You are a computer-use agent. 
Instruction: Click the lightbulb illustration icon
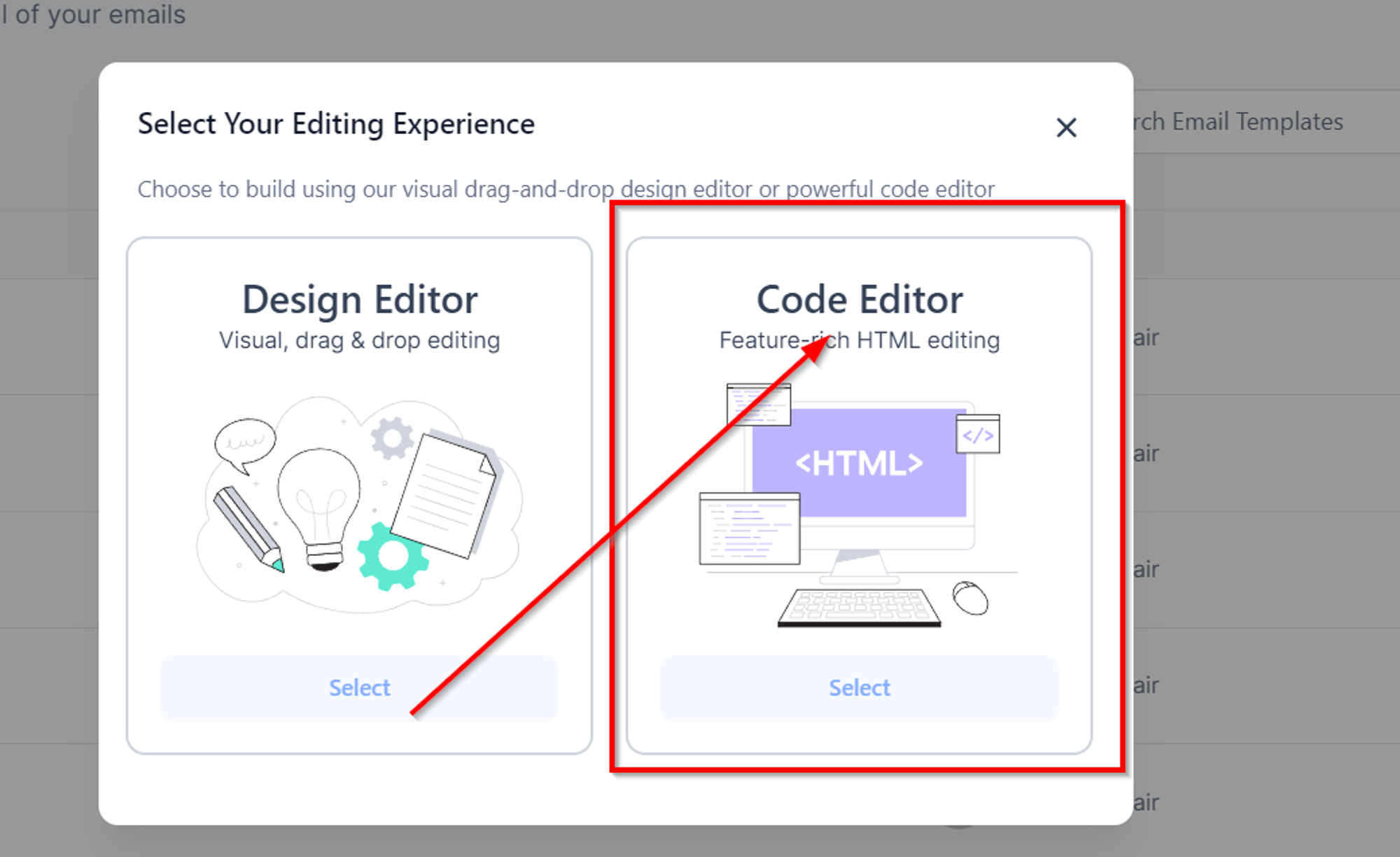319,509
